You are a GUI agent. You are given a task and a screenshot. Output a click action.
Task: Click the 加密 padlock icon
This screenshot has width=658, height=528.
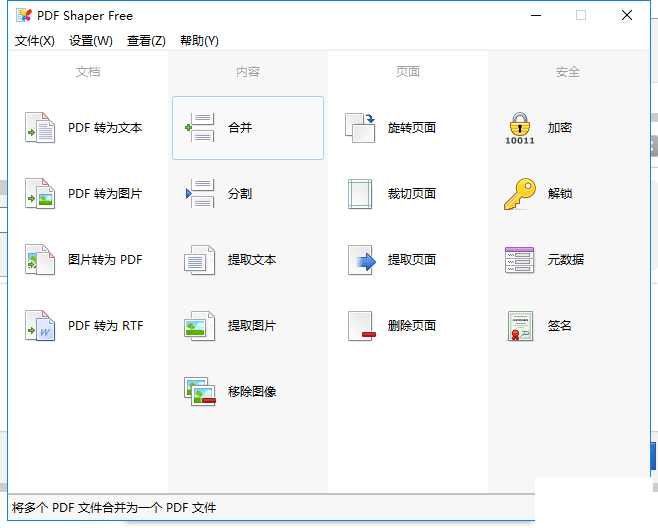coord(520,128)
